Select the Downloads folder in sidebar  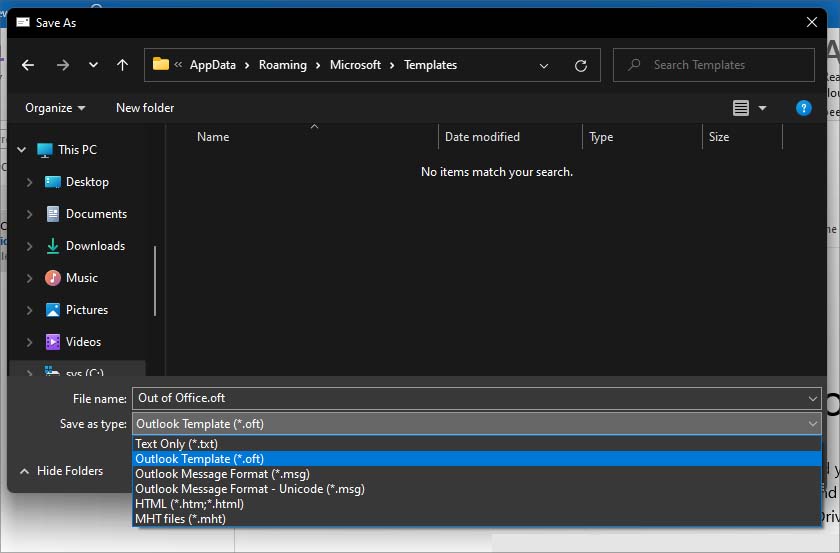point(95,246)
